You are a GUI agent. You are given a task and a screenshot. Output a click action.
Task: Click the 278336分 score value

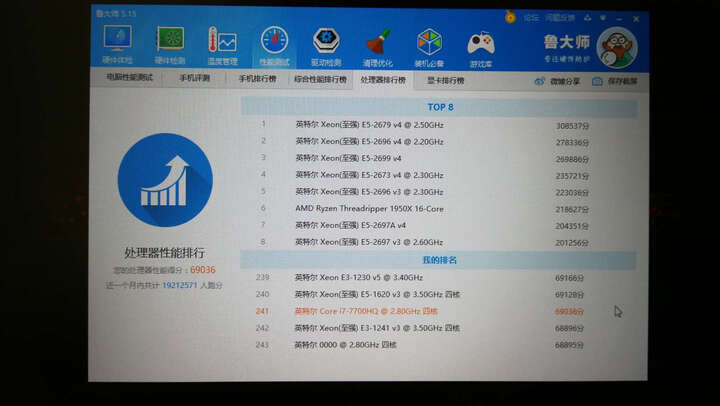[x=572, y=143]
